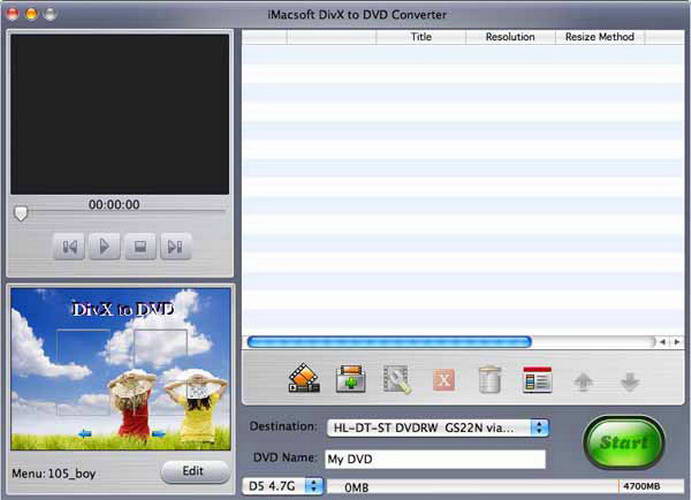Click the 4700MB capacity label
This screenshot has height=500, width=691.
pos(642,486)
